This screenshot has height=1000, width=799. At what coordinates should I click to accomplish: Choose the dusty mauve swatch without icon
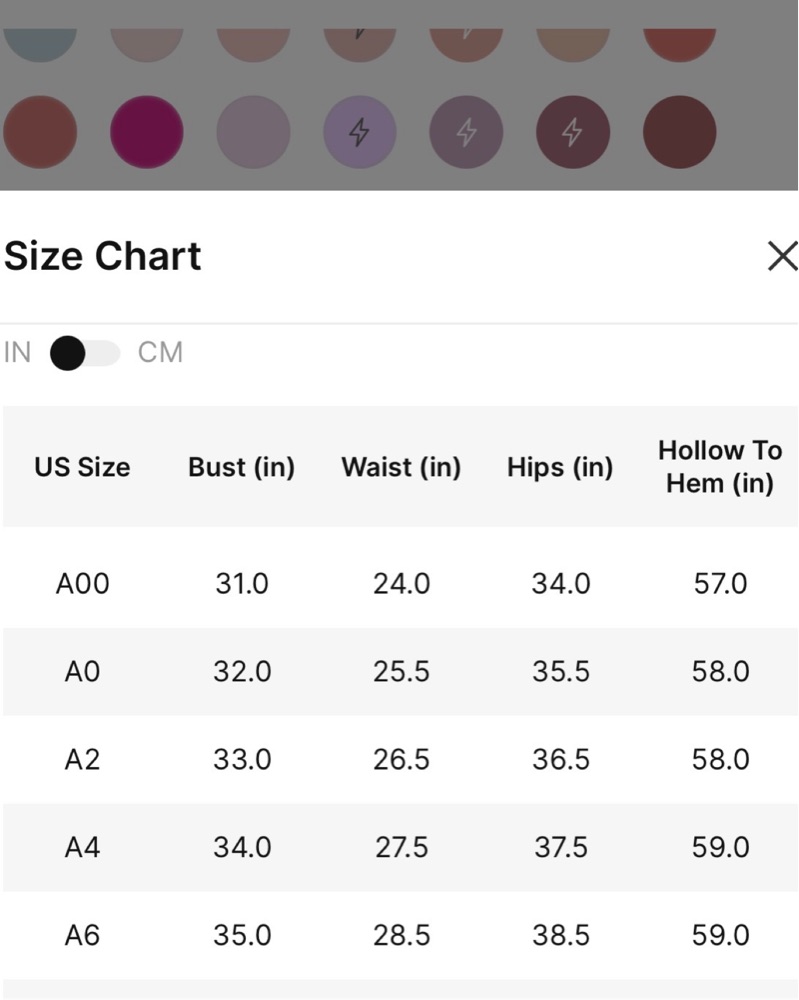tap(253, 132)
